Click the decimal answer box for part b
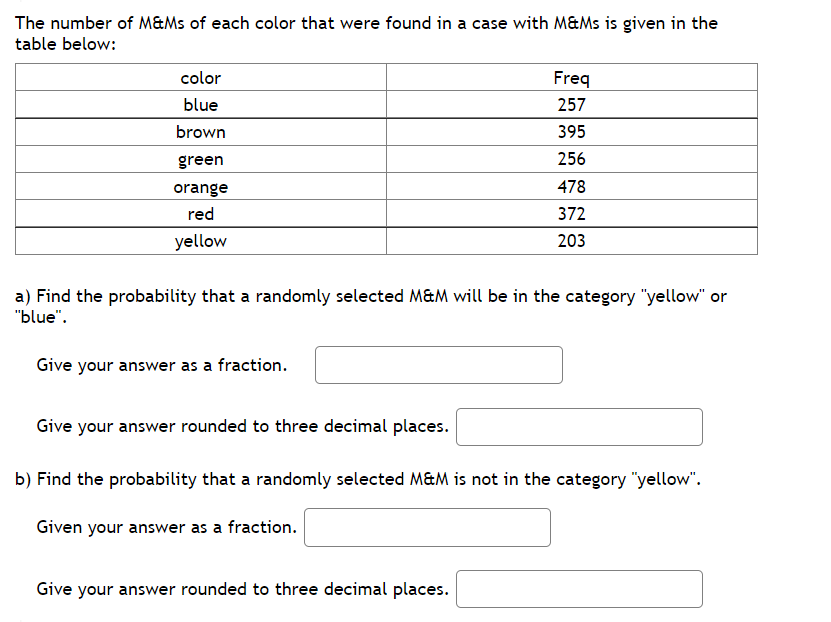Screen dimensions: 831x622 coord(578,589)
